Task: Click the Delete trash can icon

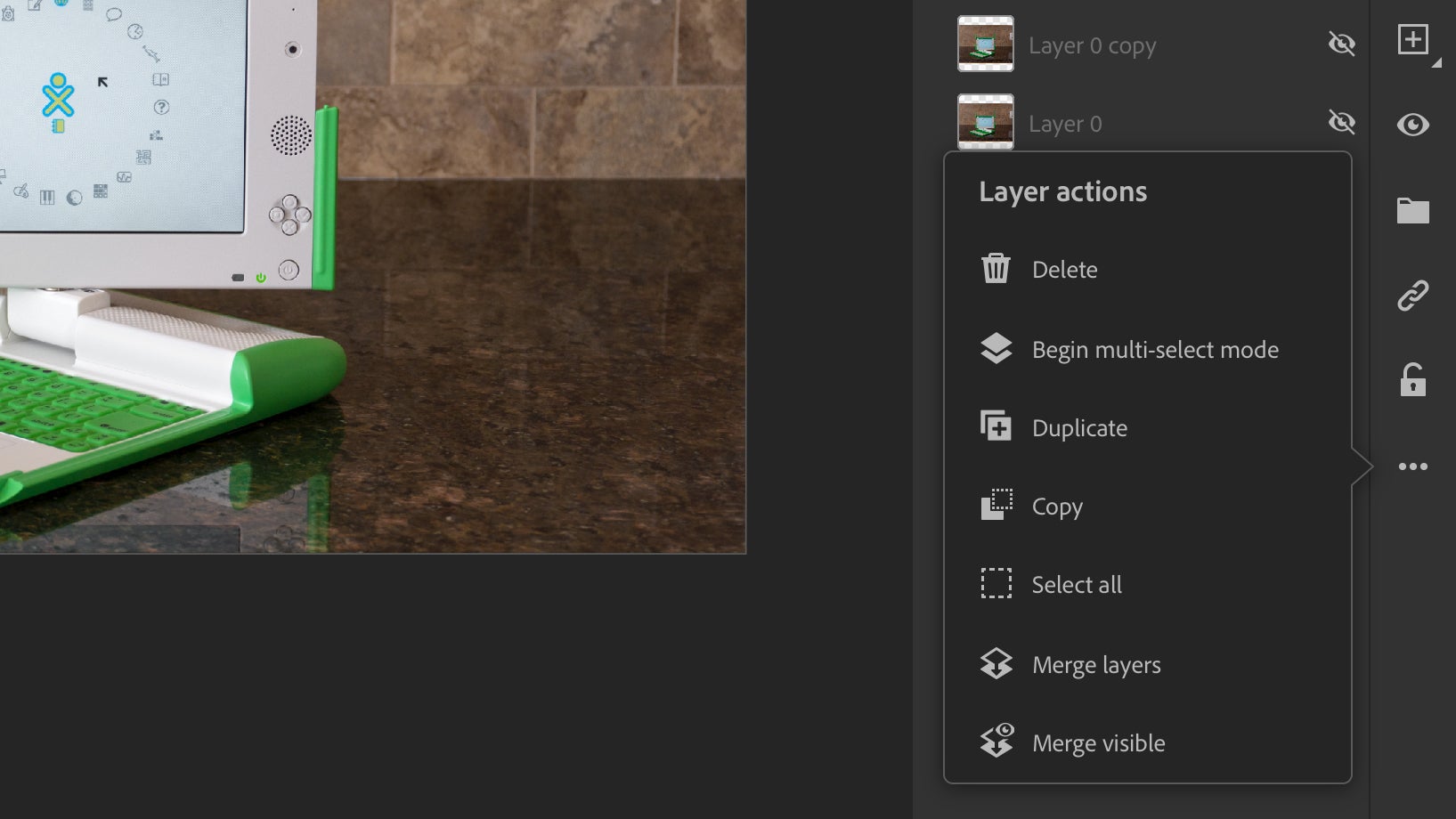Action: click(x=996, y=269)
